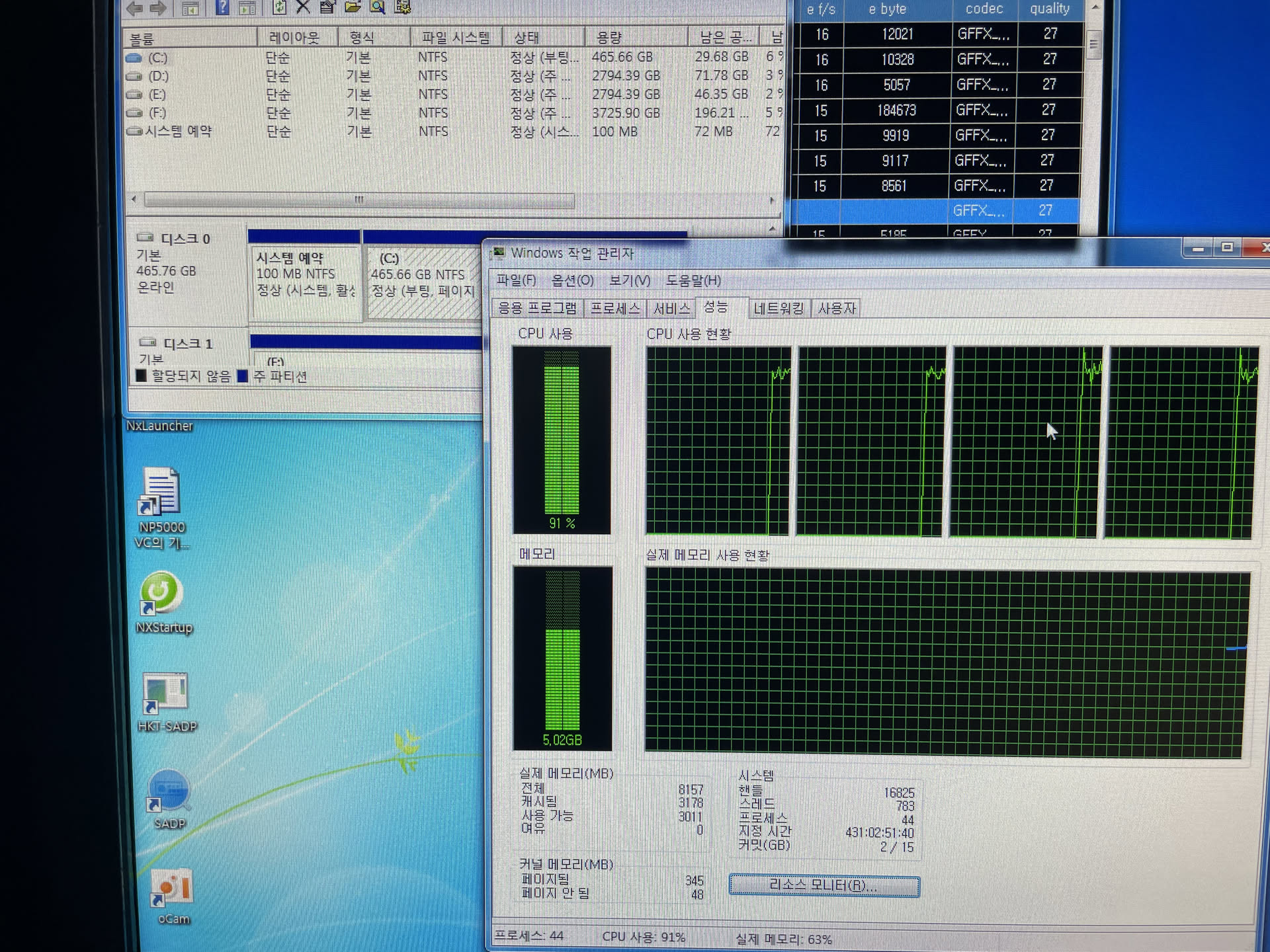Image resolution: width=1270 pixels, height=952 pixels.
Task: Click the horizontal scrollbar in volume list
Action: pyautogui.click(x=359, y=200)
